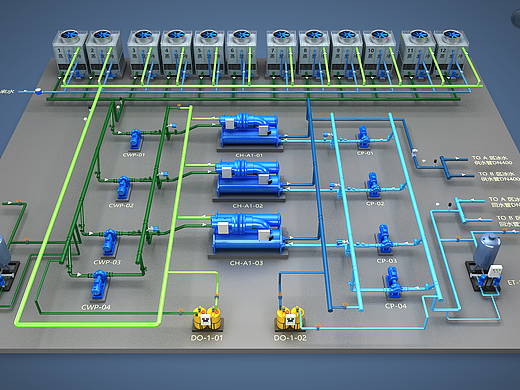This screenshot has height=390, width=520.
Task: Select cooling tower number 8
Action: coord(314,53)
